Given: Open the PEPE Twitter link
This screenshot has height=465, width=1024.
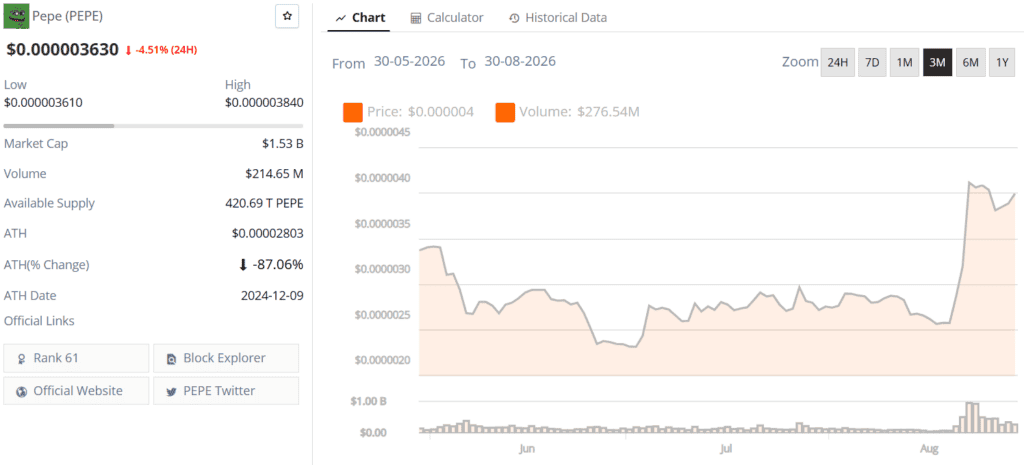Looking at the screenshot, I should point(226,391).
